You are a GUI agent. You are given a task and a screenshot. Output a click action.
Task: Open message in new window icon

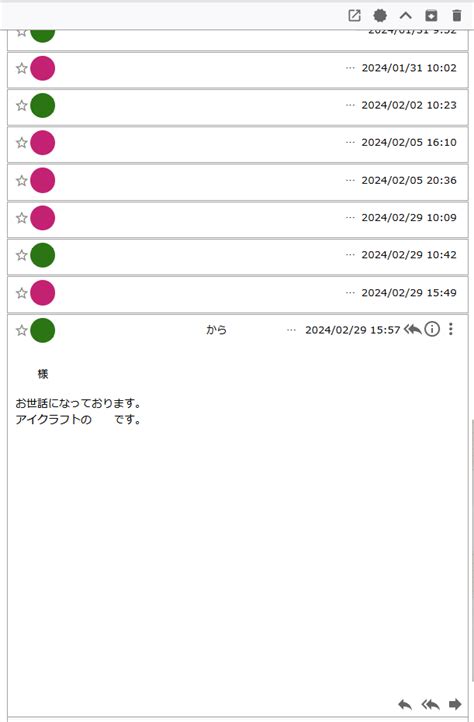354,16
